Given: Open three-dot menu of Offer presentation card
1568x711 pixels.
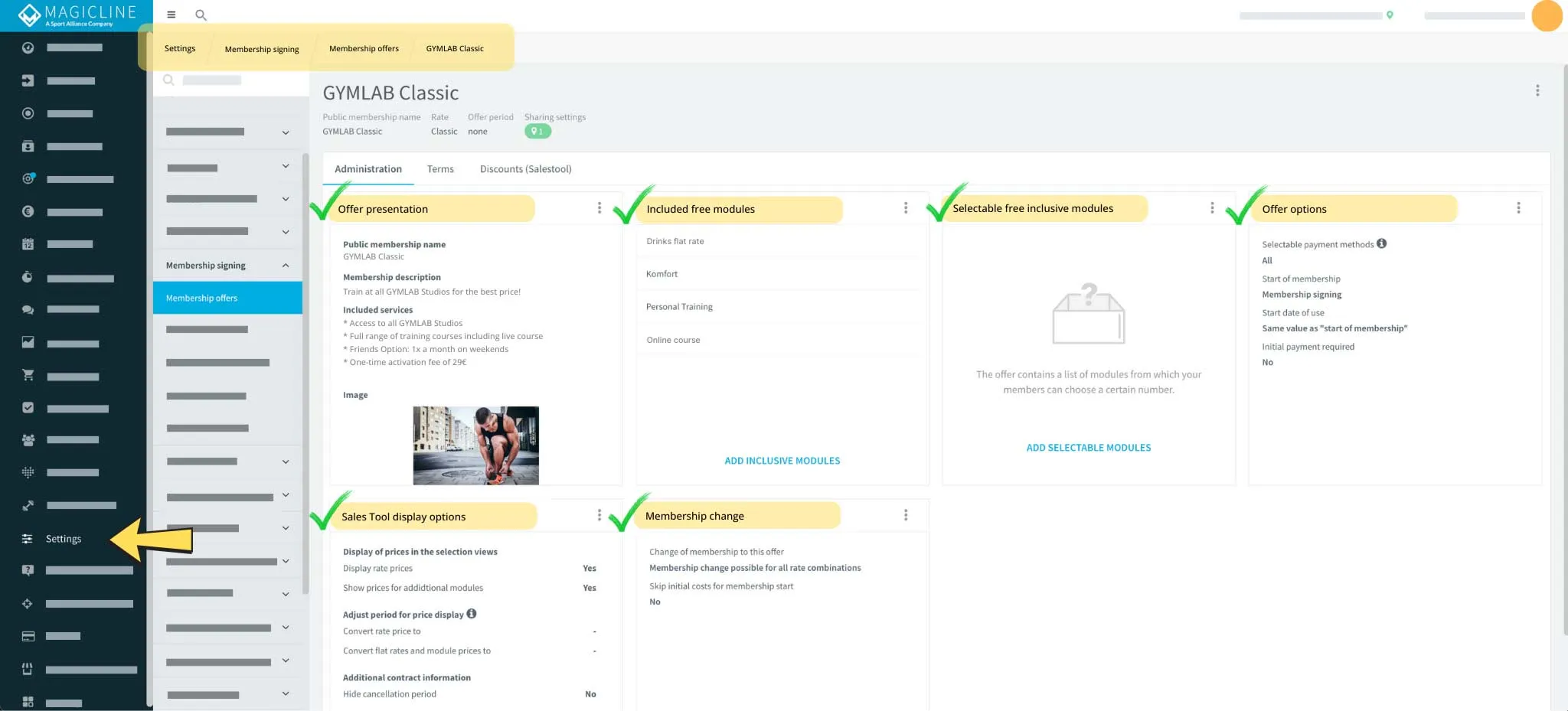Looking at the screenshot, I should point(599,208).
